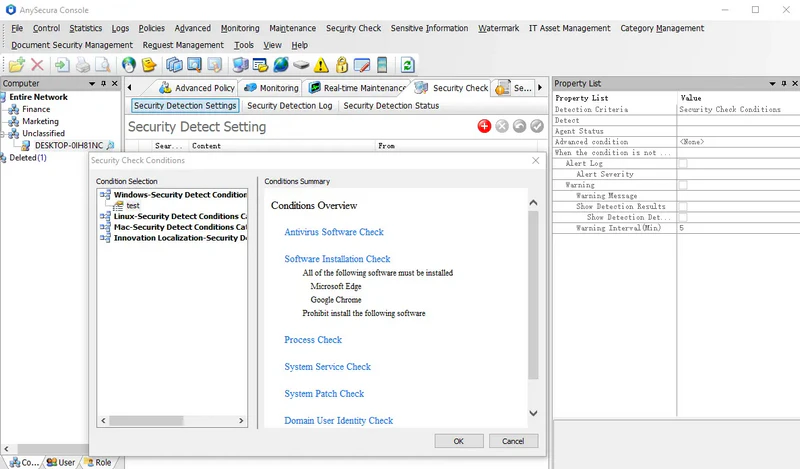Screen dimensions: 800x469
Task: Click the gray checkmark apply setting icon
Action: (537, 126)
